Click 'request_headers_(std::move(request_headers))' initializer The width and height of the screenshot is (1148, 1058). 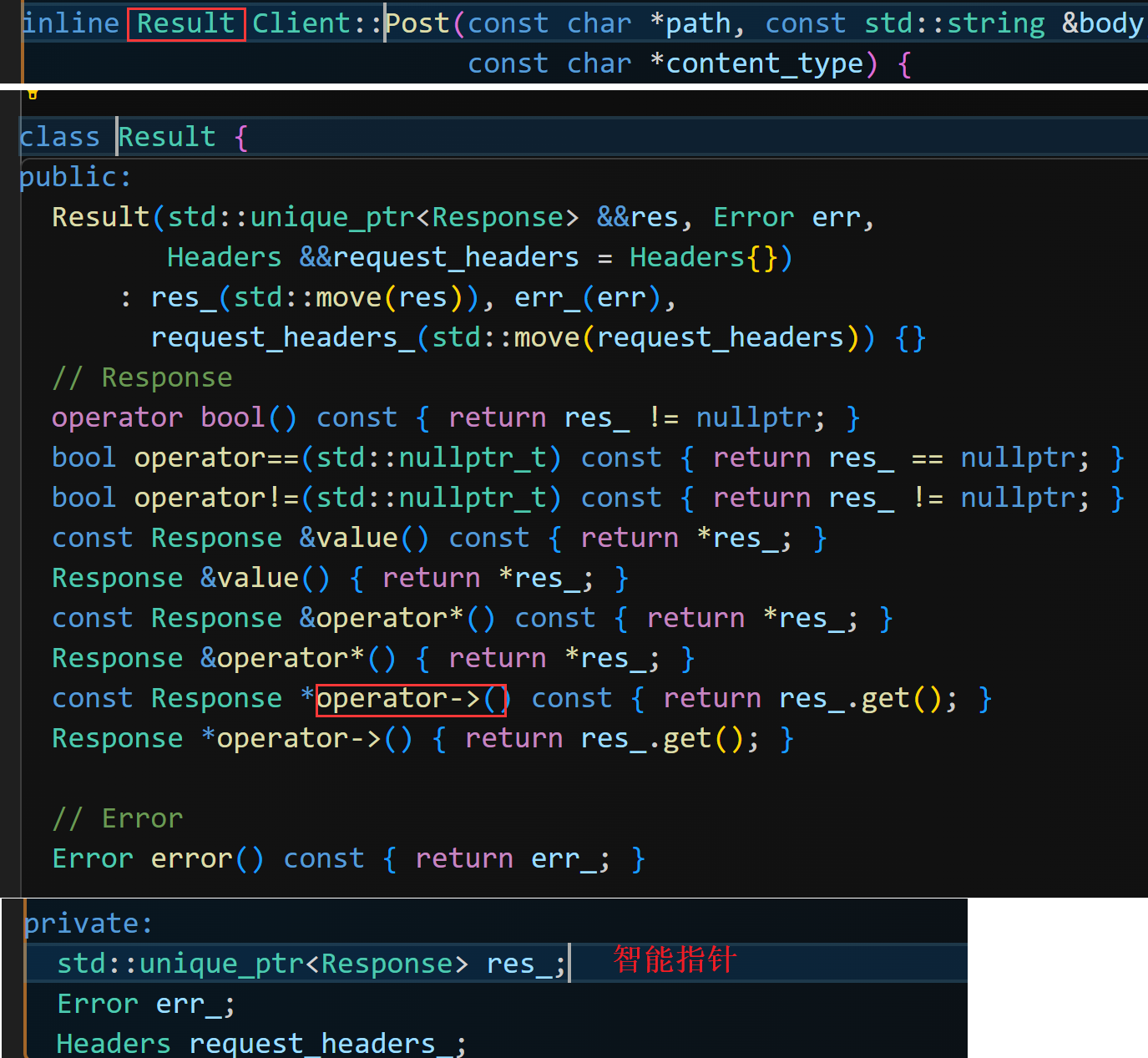point(513,337)
